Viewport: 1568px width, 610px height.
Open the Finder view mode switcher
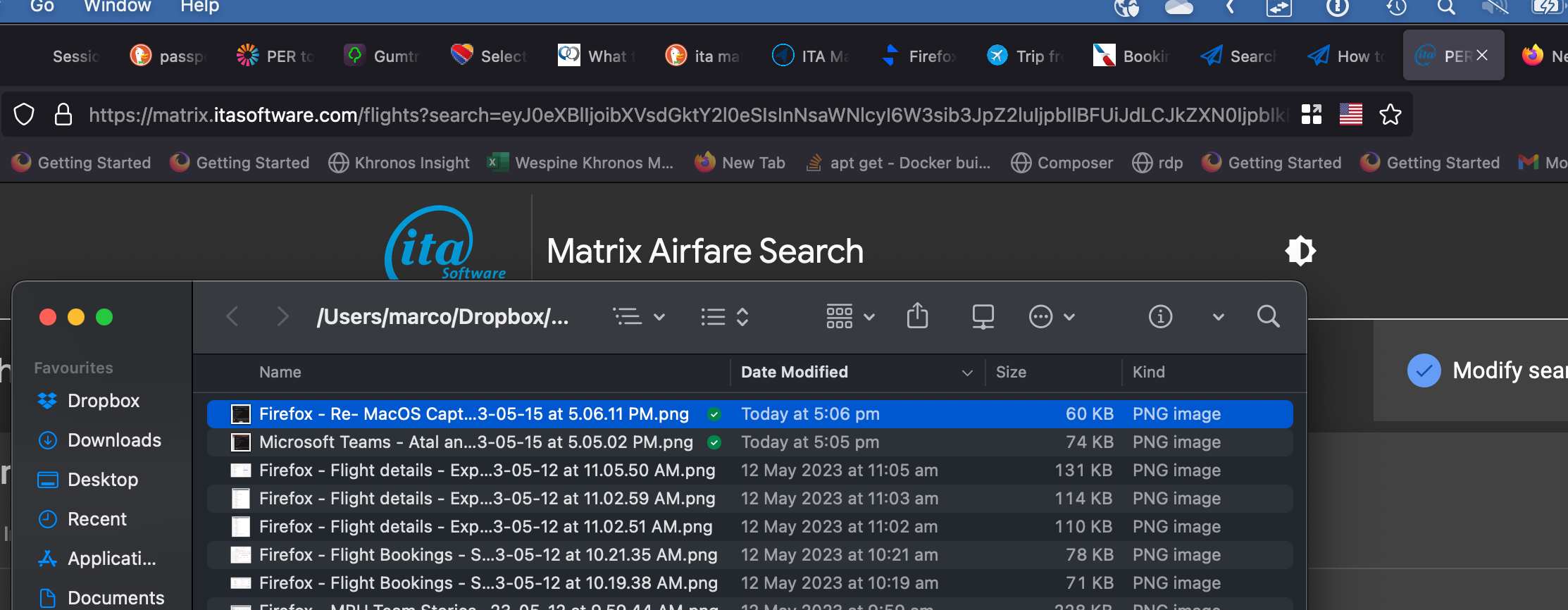click(725, 317)
